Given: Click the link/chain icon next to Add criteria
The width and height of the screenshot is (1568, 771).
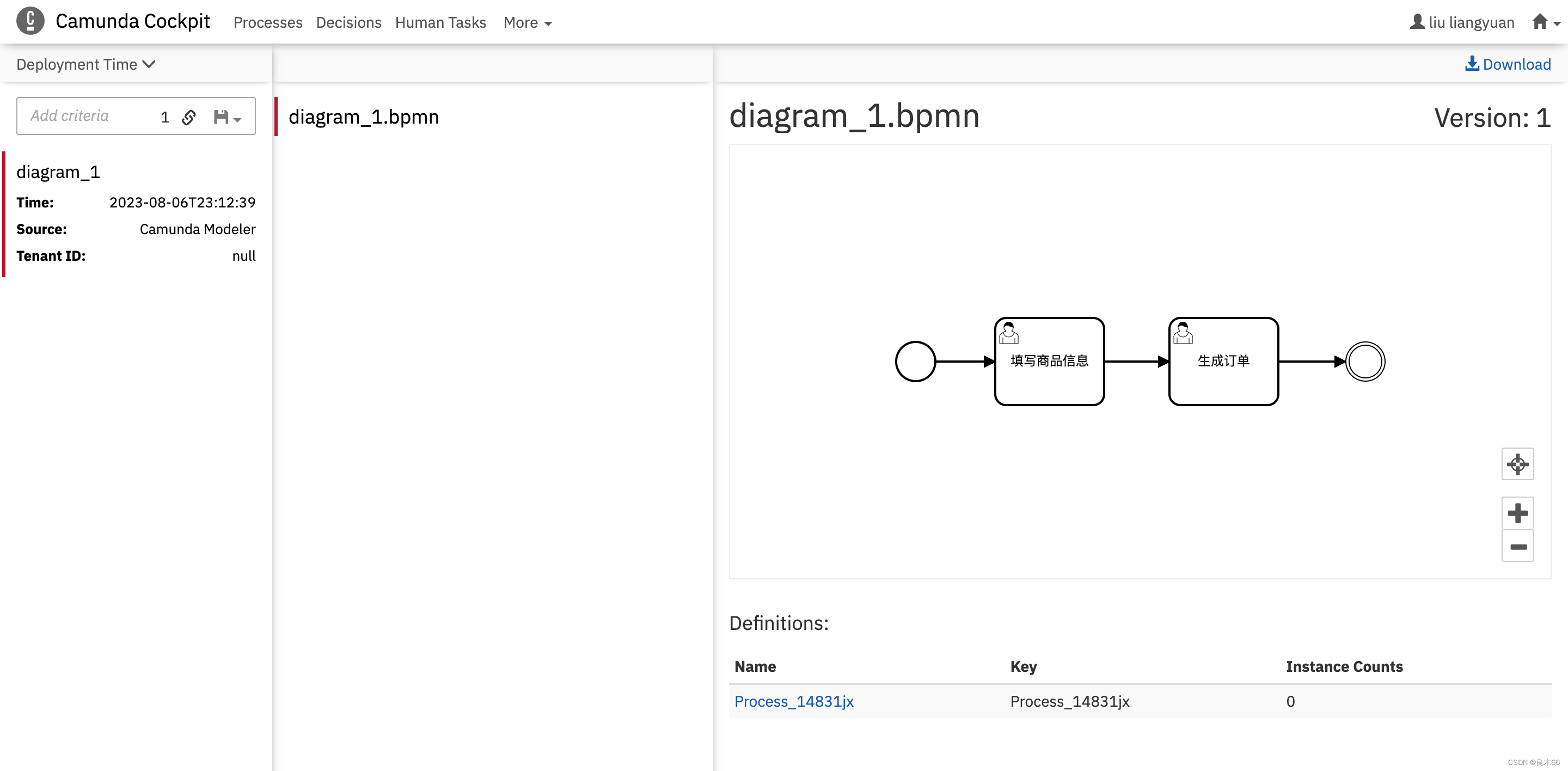Looking at the screenshot, I should (189, 116).
